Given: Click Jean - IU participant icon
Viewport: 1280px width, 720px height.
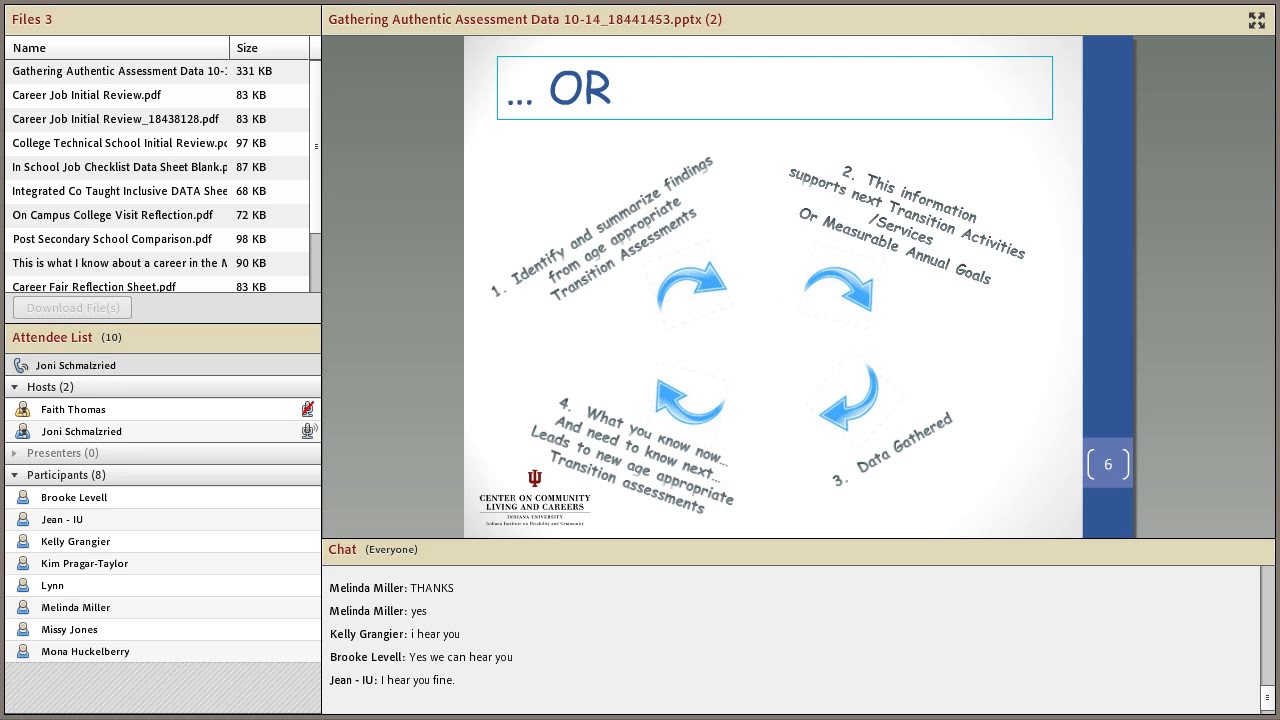Looking at the screenshot, I should click(x=23, y=519).
